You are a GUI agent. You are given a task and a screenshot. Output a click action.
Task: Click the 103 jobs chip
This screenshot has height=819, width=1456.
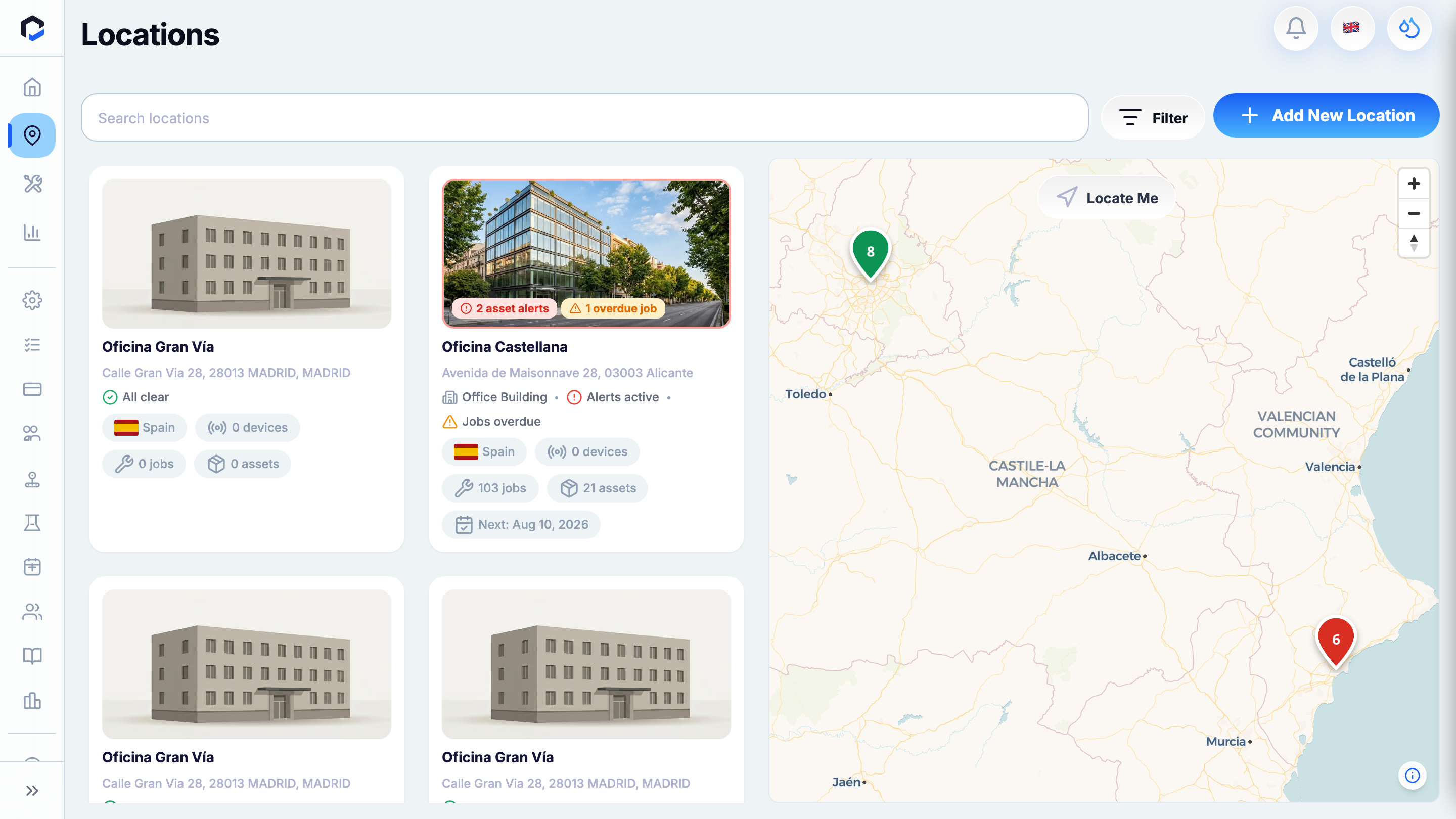tap(490, 488)
